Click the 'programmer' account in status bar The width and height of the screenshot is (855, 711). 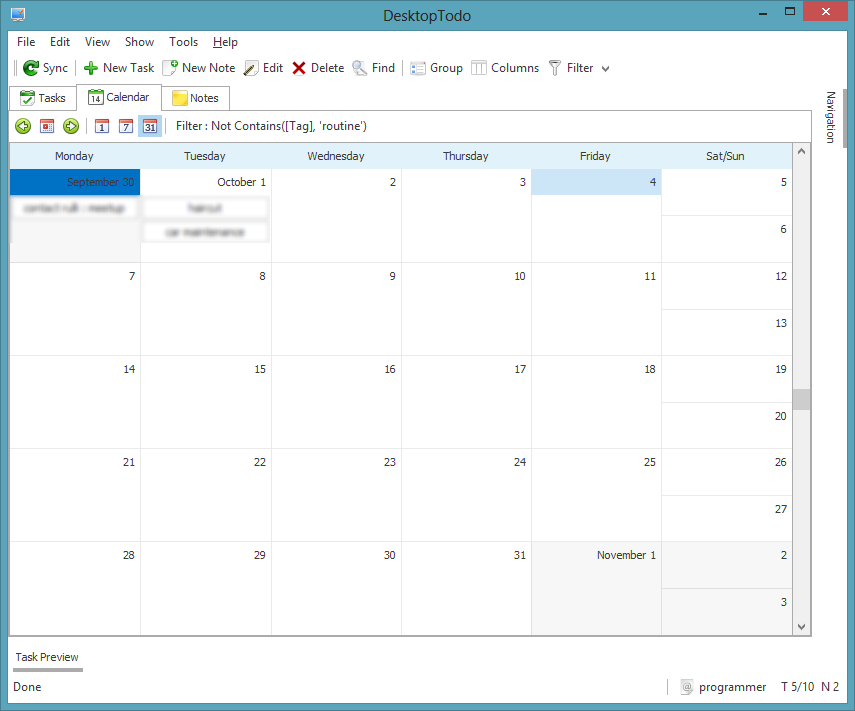point(732,687)
